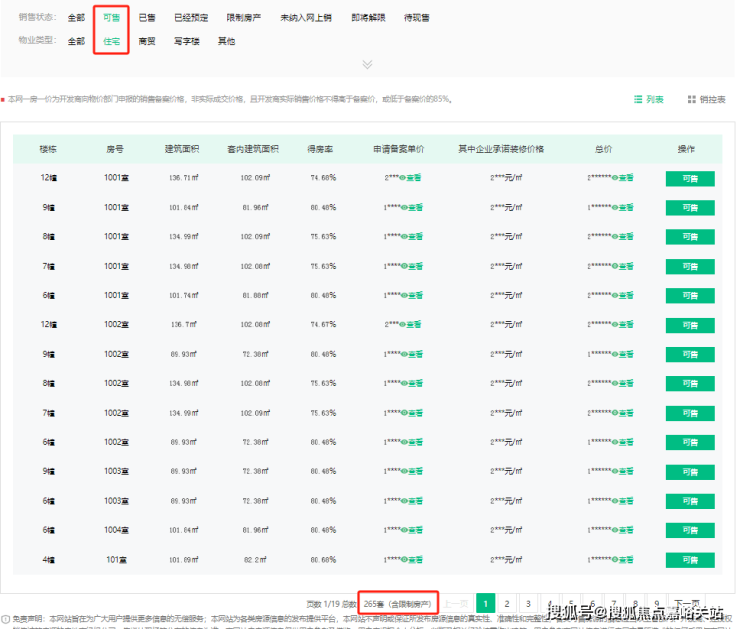Click 可售 button for 9幢 1002室
Viewport: 740px width, 629px height.
pos(690,355)
